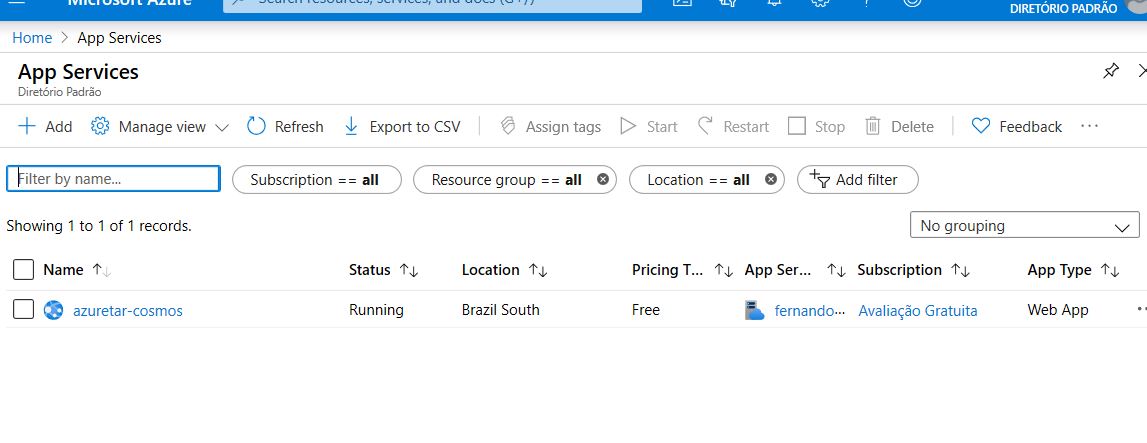Click the Stop square icon

point(797,126)
